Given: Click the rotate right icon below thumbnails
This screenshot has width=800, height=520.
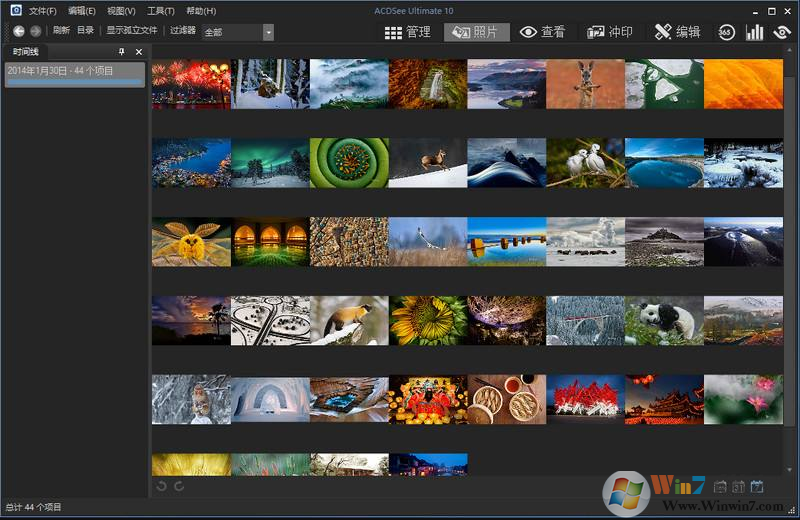Looking at the screenshot, I should coord(179,486).
